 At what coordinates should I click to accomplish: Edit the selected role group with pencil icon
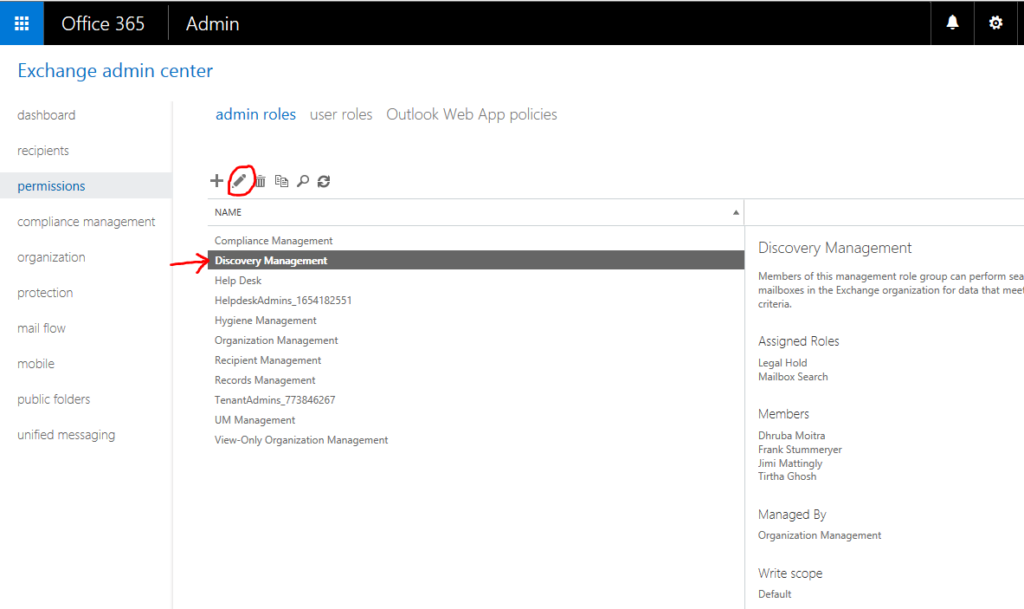pyautogui.click(x=240, y=181)
